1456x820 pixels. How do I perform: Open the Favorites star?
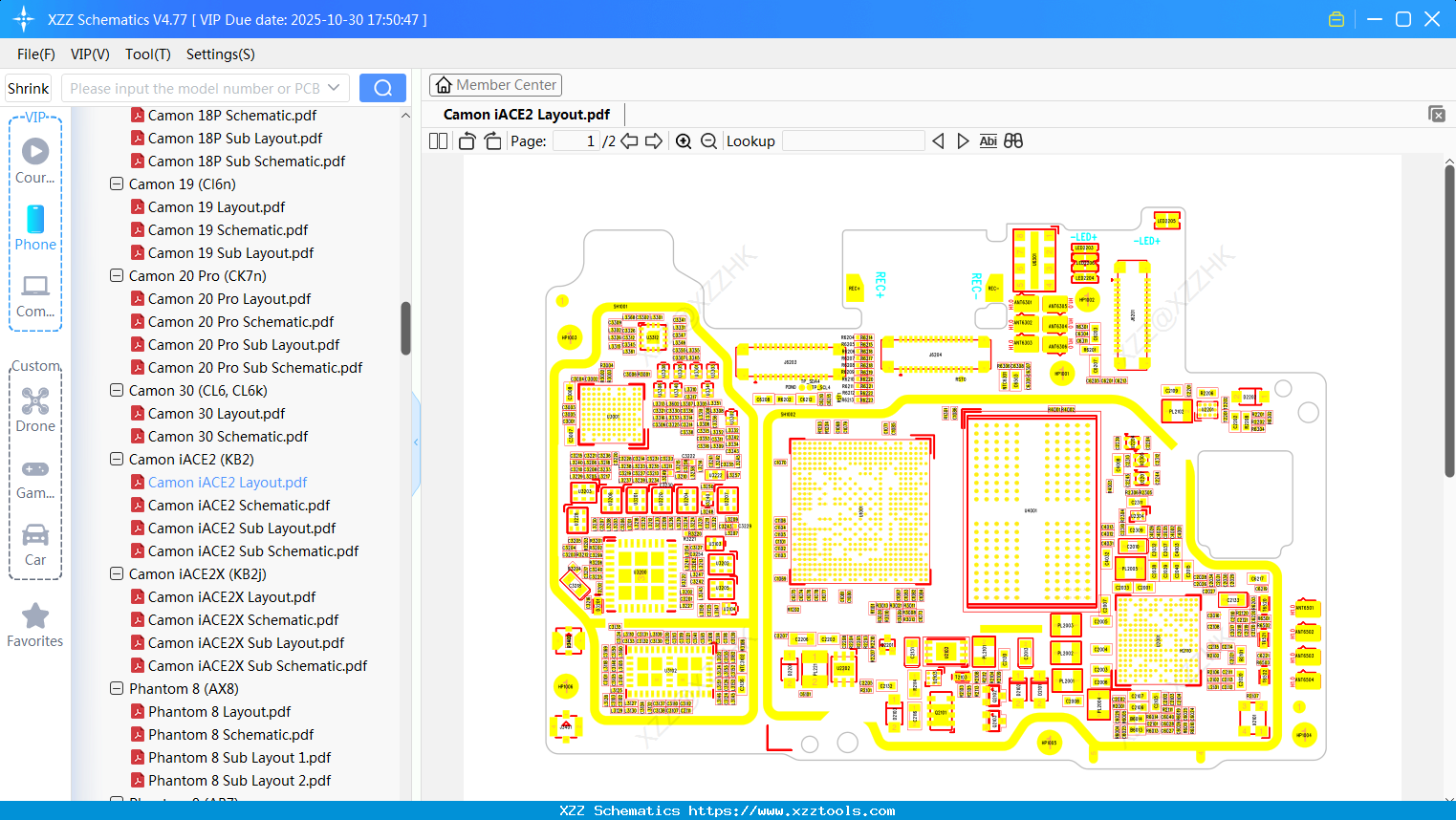pyautogui.click(x=35, y=625)
